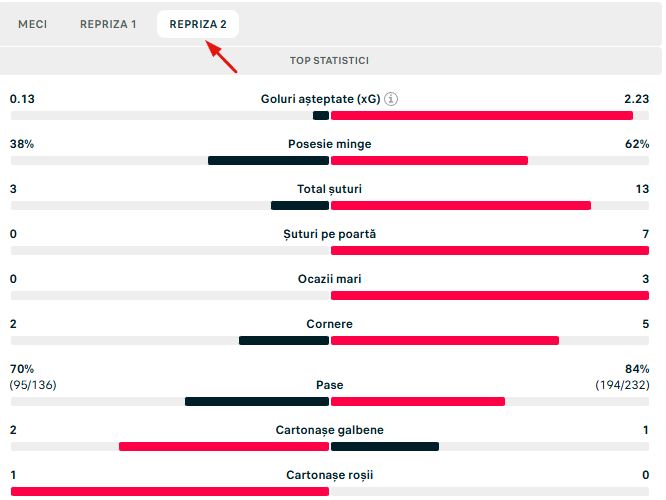Switch to the MECI tab
The image size is (666, 500).
pos(33,24)
